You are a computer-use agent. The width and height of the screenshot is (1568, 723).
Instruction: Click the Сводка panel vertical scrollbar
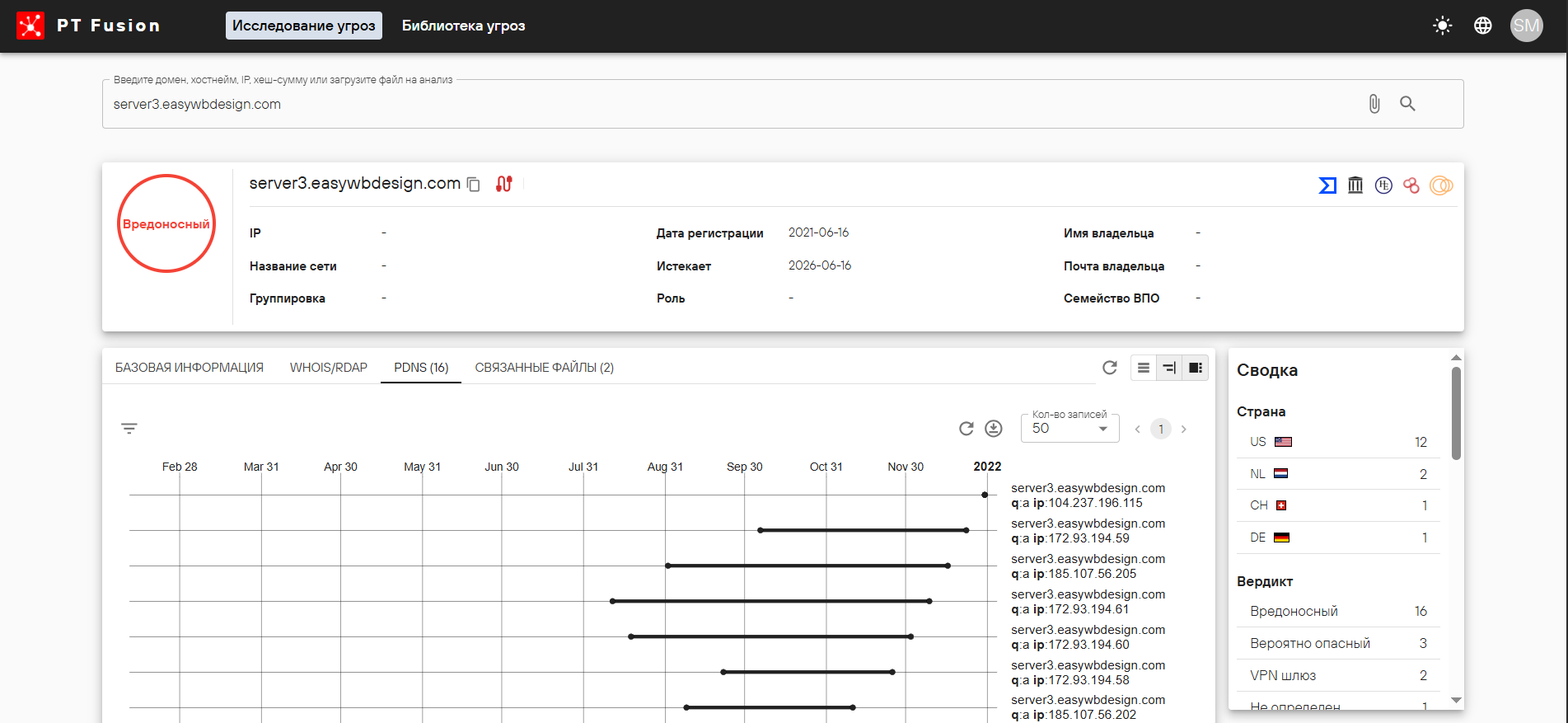(x=1456, y=412)
